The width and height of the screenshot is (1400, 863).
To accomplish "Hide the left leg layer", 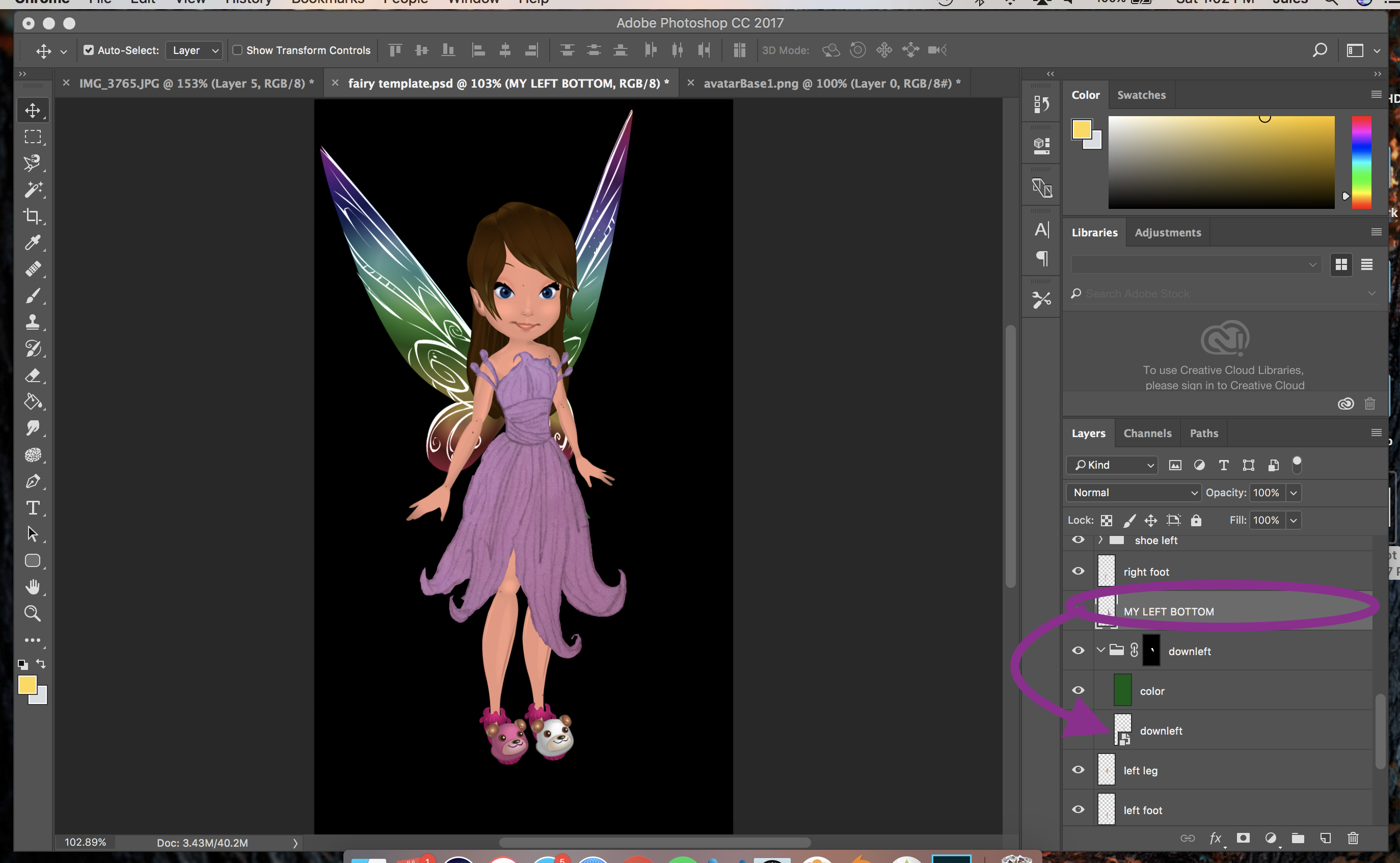I will click(x=1078, y=770).
